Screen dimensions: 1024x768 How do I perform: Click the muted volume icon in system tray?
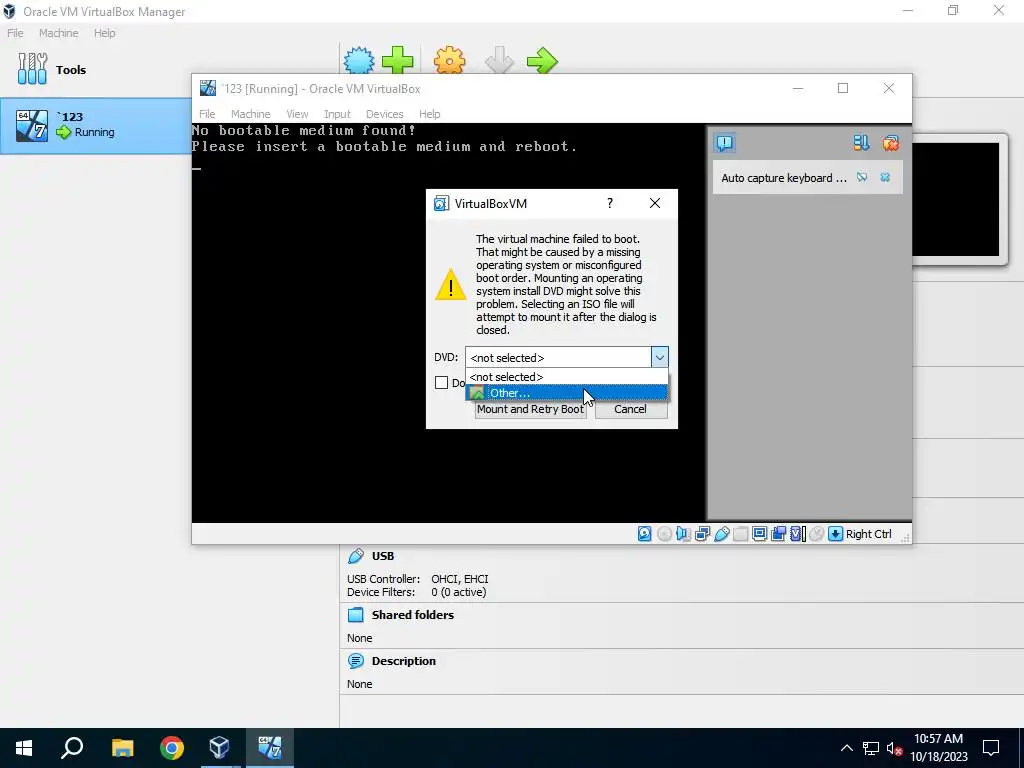(x=894, y=748)
